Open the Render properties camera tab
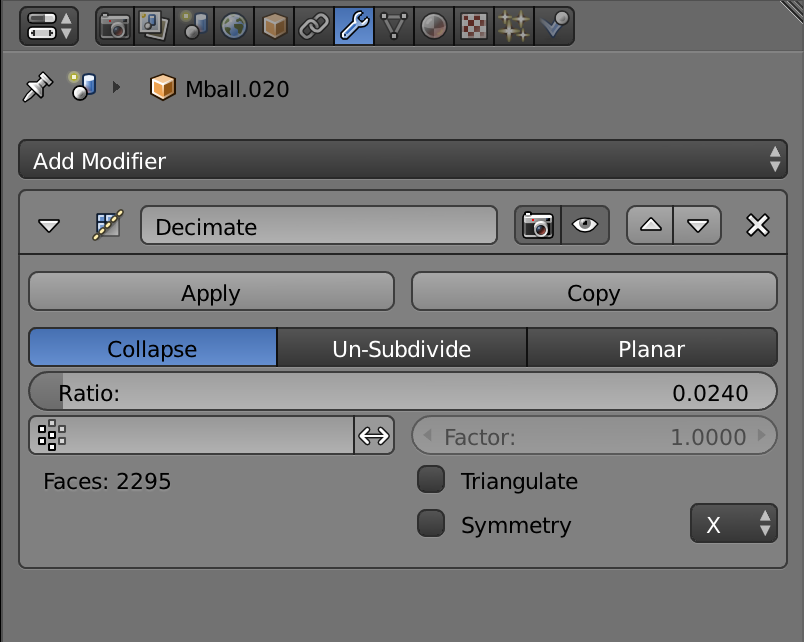The image size is (804, 642). point(115,26)
